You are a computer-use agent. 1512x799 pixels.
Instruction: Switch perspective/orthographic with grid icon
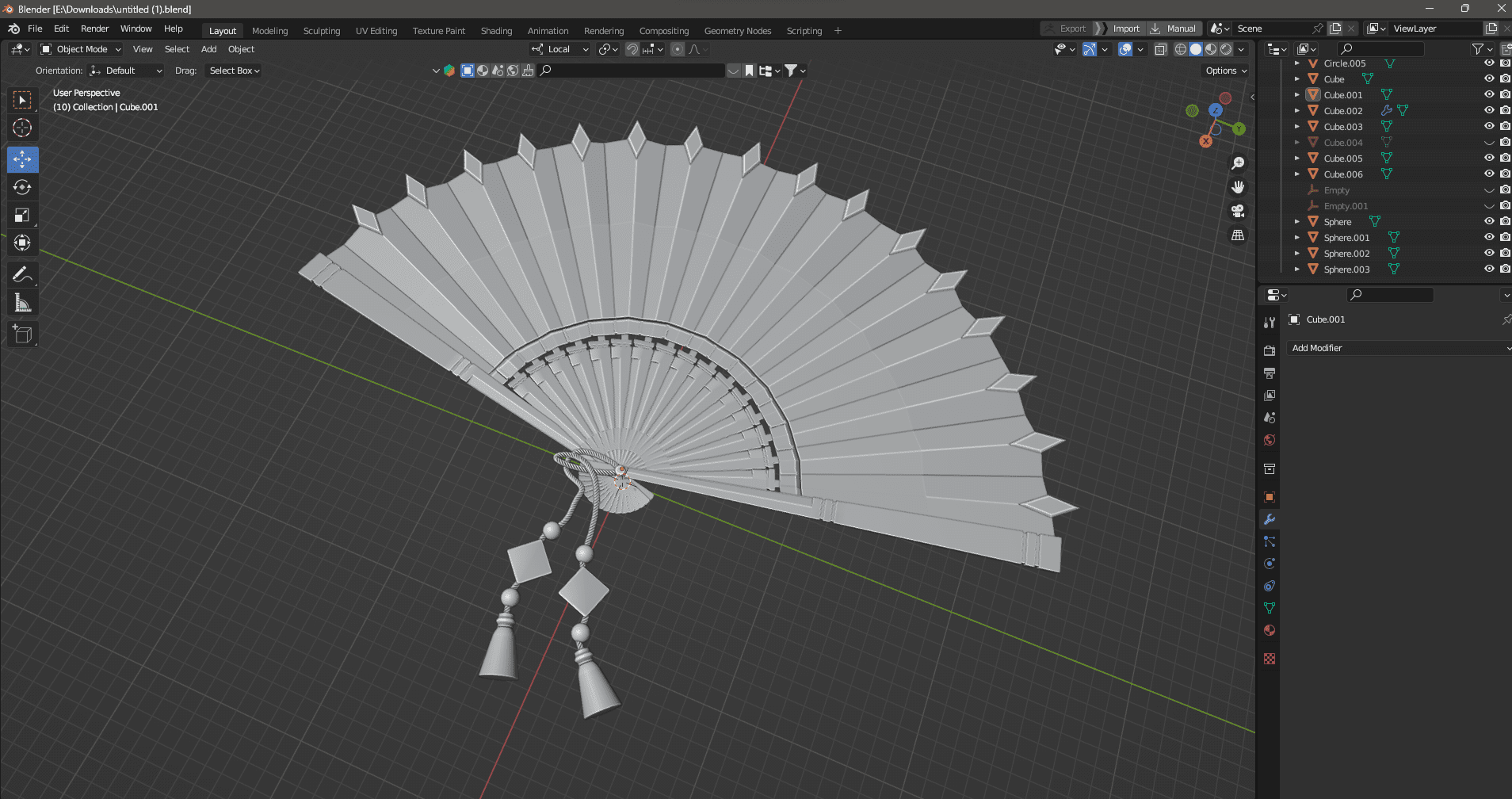(1238, 235)
